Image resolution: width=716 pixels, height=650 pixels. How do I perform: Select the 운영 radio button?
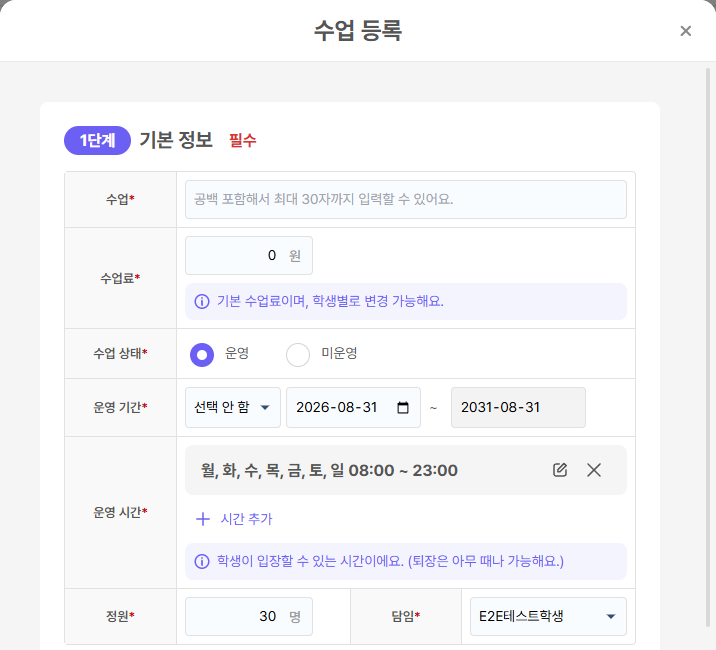pyautogui.click(x=202, y=354)
